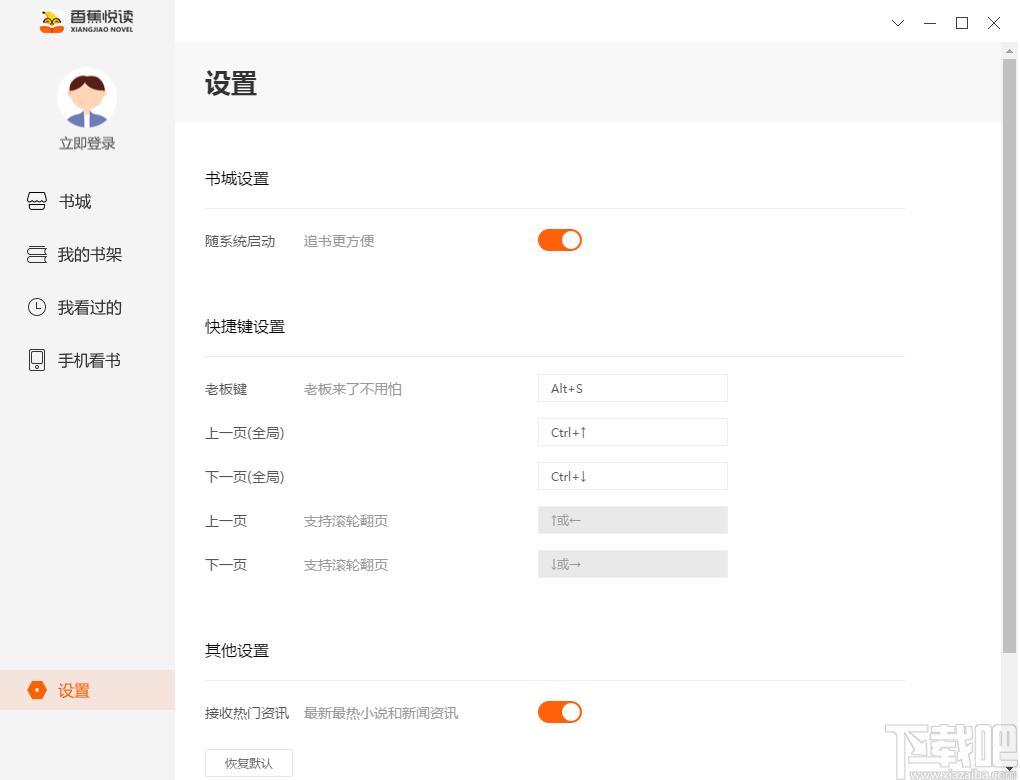Viewport: 1020px width, 780px height.
Task: Click the 我的书架 bookshelf icon
Action: [37, 254]
